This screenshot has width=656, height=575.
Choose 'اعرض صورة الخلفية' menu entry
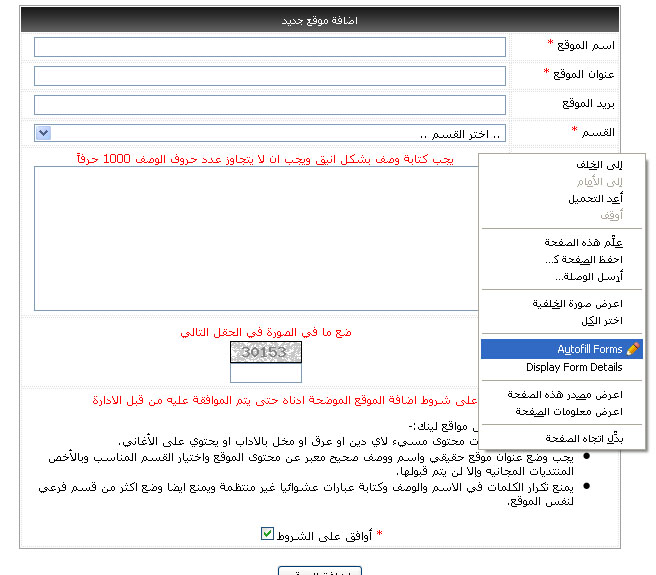point(561,303)
